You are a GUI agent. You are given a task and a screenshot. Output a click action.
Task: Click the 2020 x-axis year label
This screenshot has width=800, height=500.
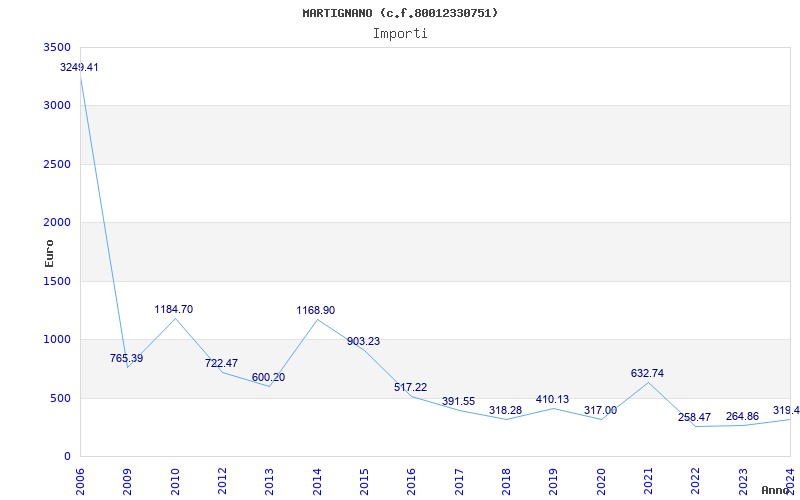click(x=601, y=482)
